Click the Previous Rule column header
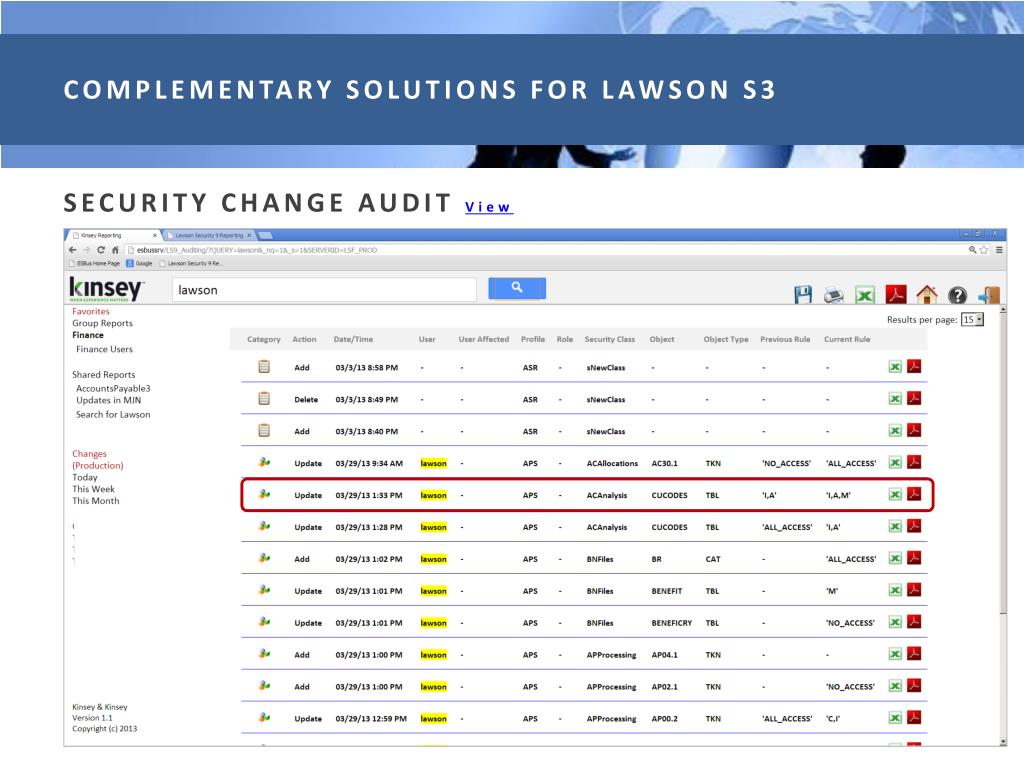1024x768 pixels. 785,340
